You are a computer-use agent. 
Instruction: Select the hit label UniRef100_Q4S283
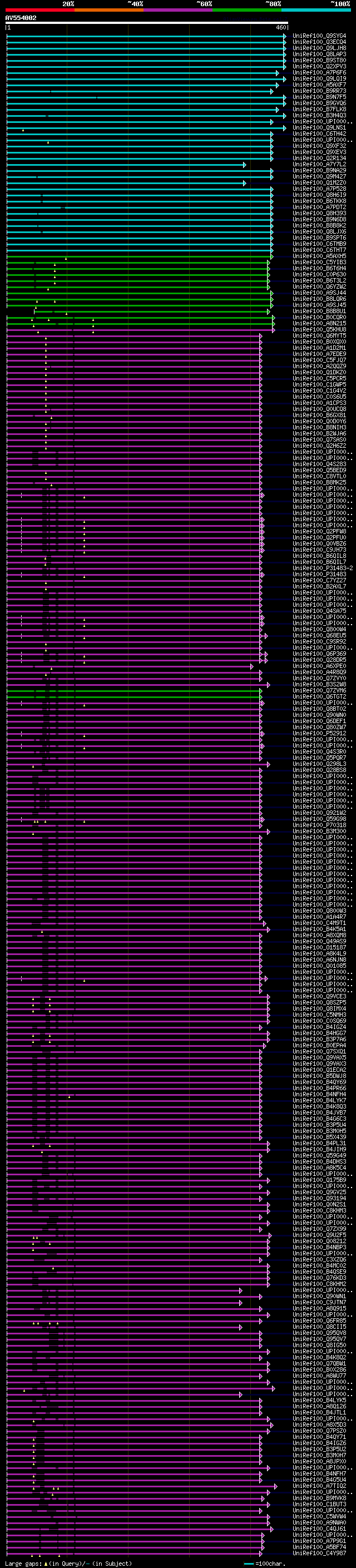[x=319, y=464]
